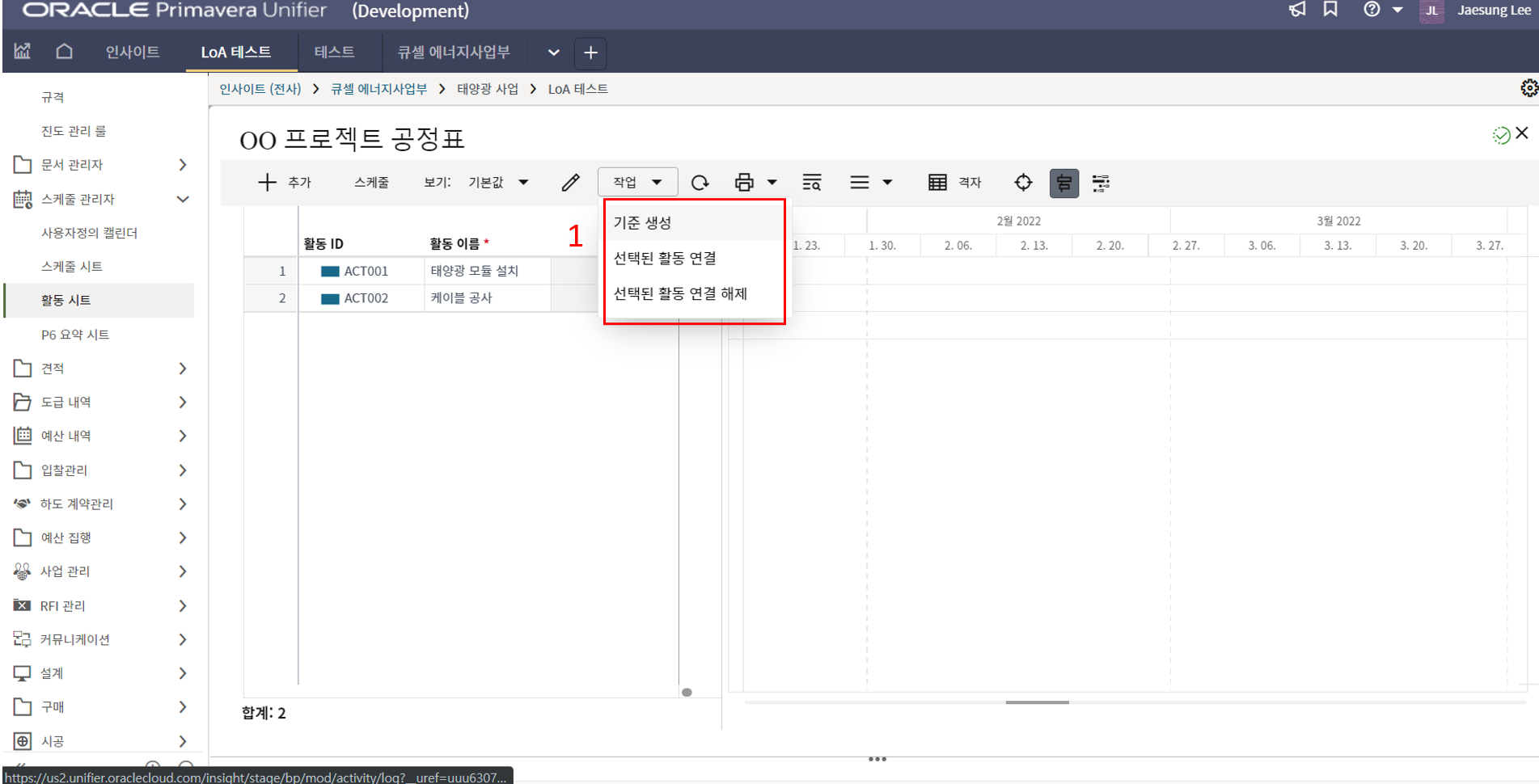
Task: Switch to the 큐셀 에너지사업부 tab
Action: (453, 53)
